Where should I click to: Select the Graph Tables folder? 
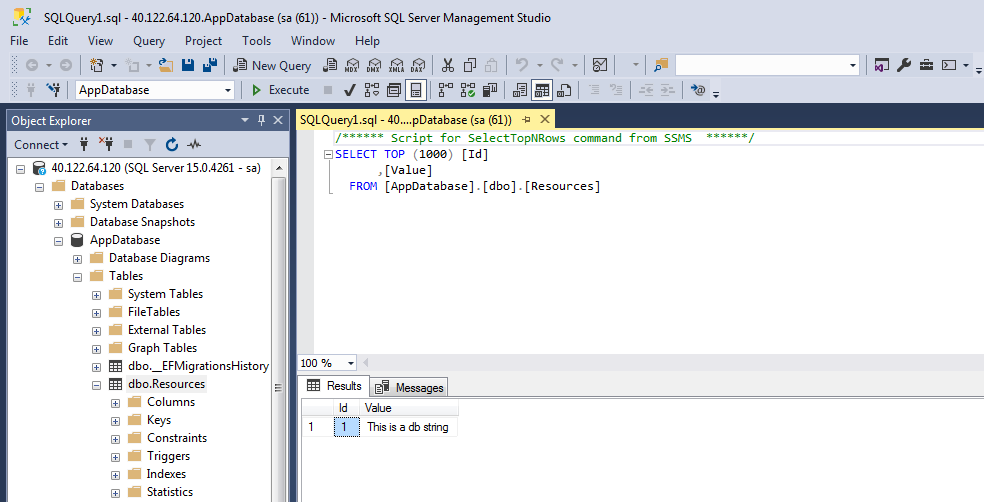[x=162, y=348]
